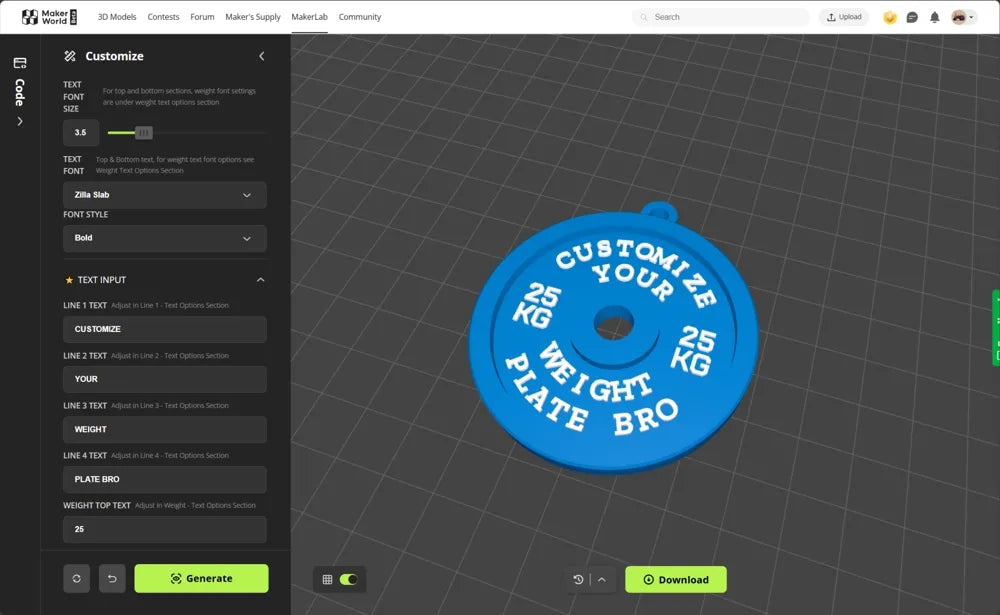Click the gold points badge icon

[x=889, y=17]
